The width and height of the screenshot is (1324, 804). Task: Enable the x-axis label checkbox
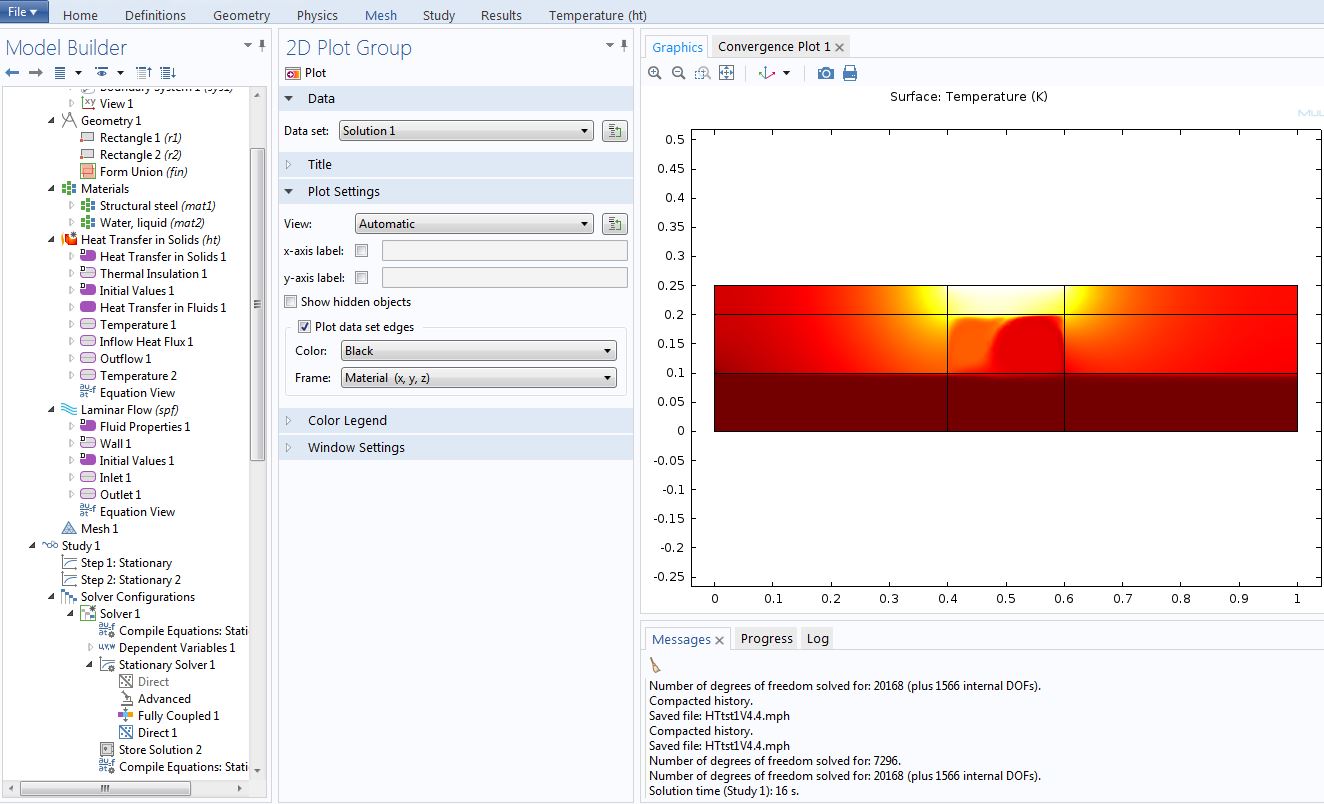point(362,251)
